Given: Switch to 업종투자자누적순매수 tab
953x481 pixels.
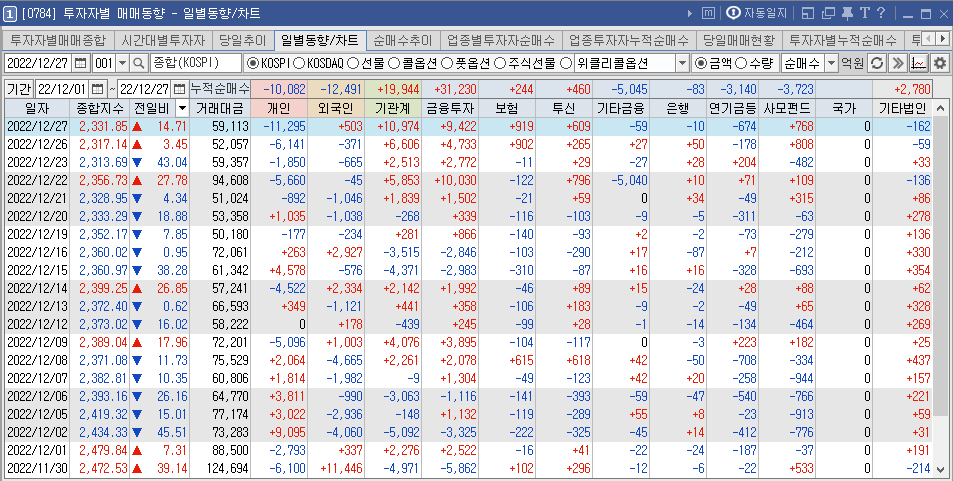Looking at the screenshot, I should click(629, 41).
